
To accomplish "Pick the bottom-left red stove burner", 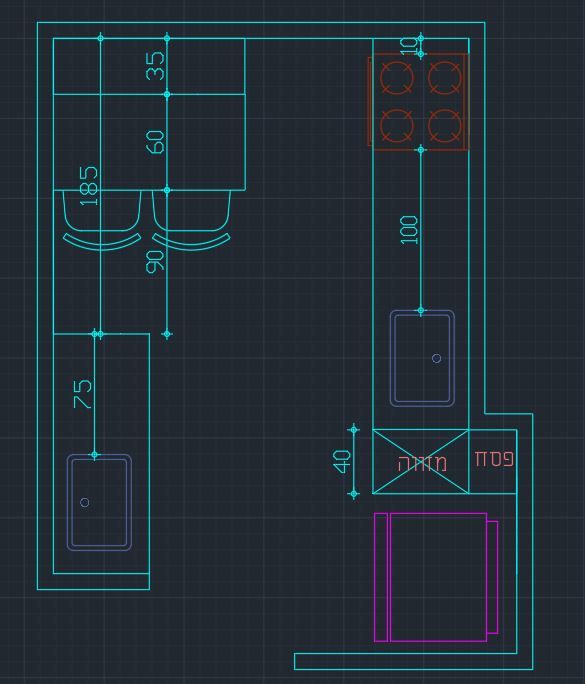I will [397, 126].
